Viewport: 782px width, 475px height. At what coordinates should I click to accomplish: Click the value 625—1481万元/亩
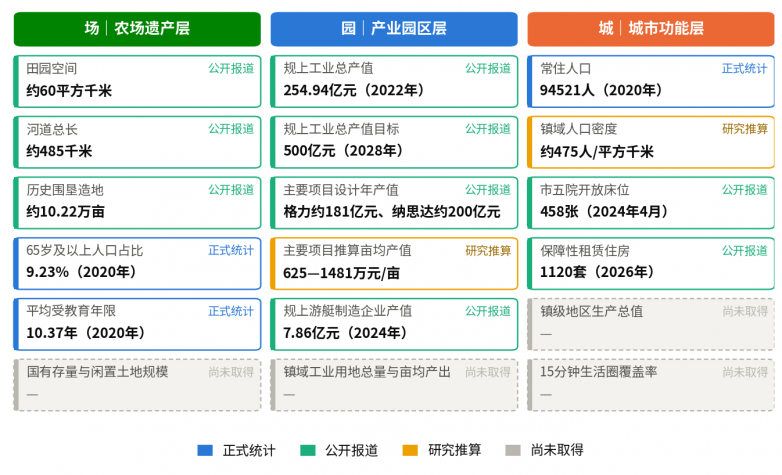[342, 273]
